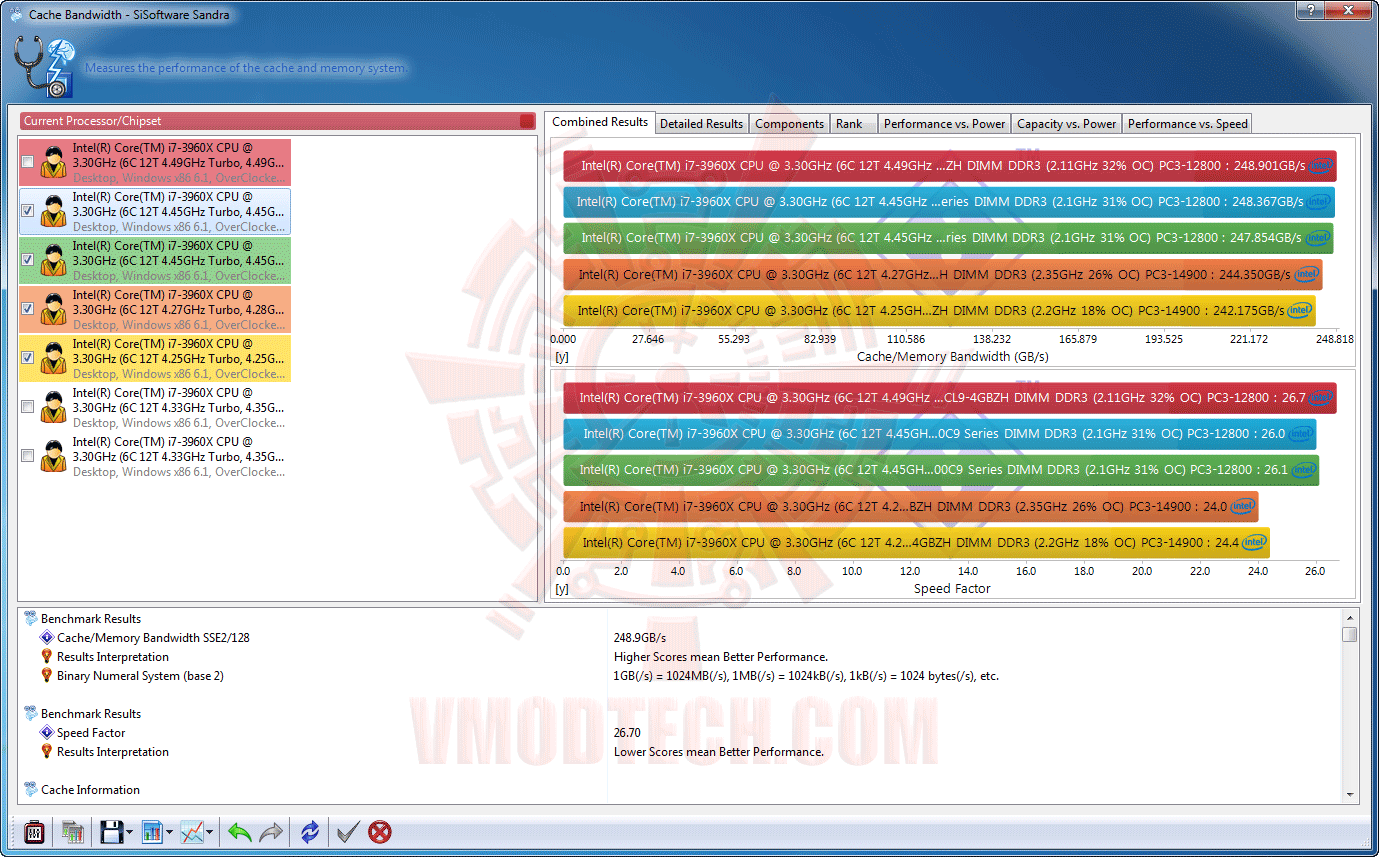Viewport: 1379px width, 857px height.
Task: Click the stethoscope Cache Bandwidth module icon
Action: pos(44,67)
